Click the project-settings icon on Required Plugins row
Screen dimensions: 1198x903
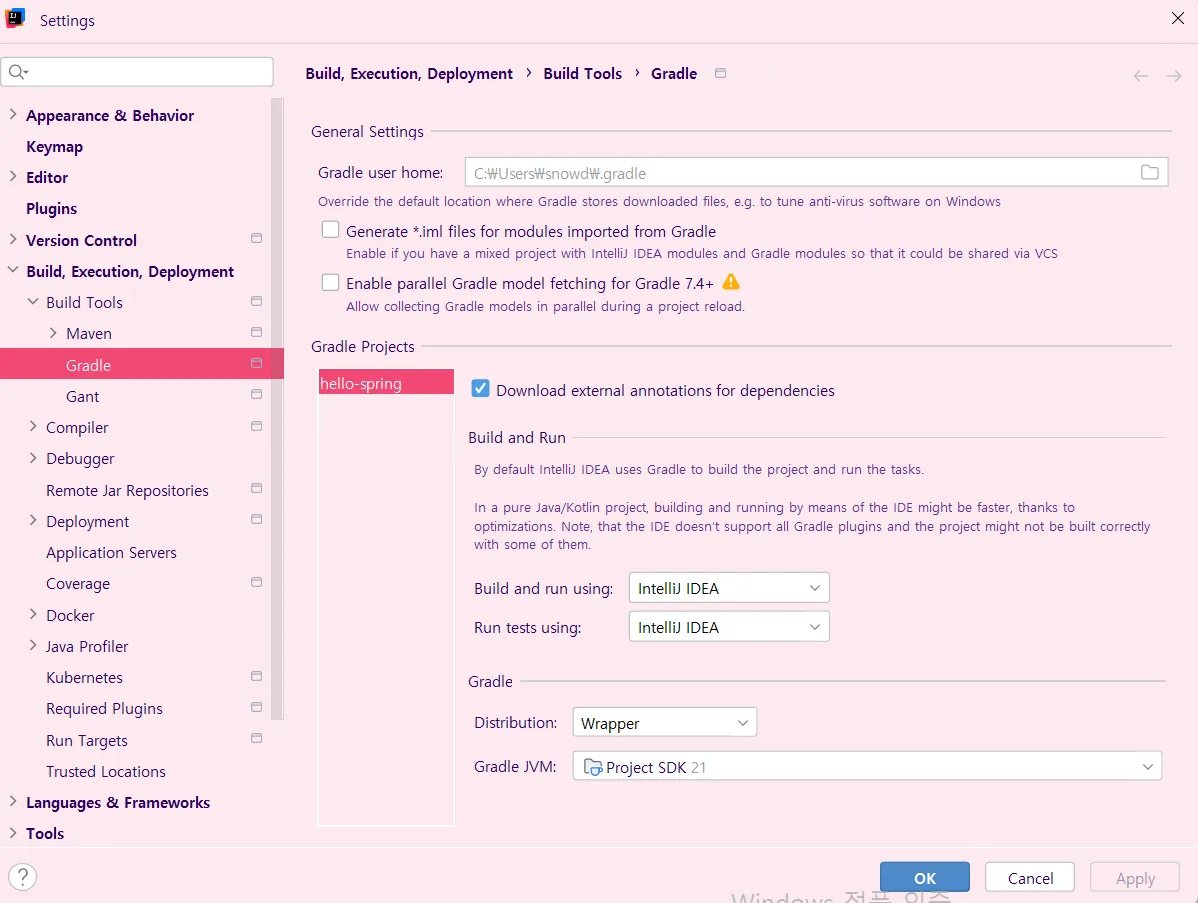point(257,707)
